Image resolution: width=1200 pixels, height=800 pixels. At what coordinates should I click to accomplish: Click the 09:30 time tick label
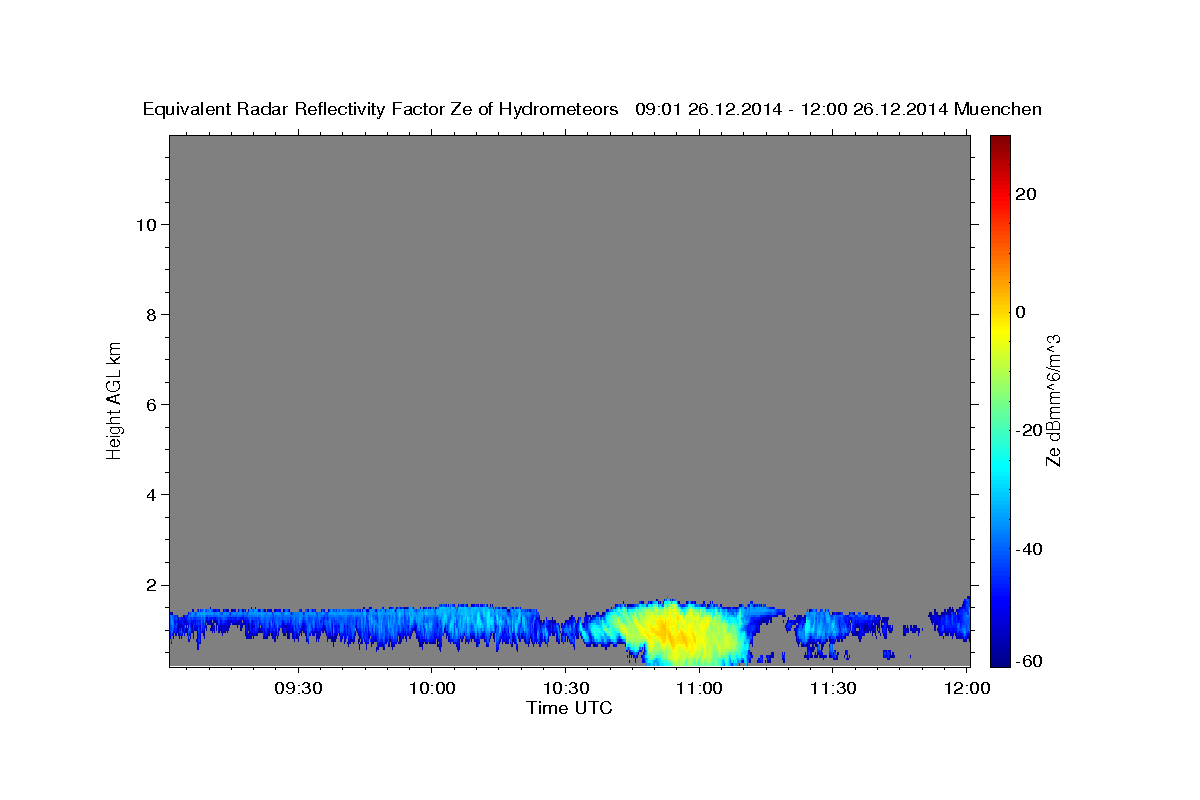click(x=298, y=688)
